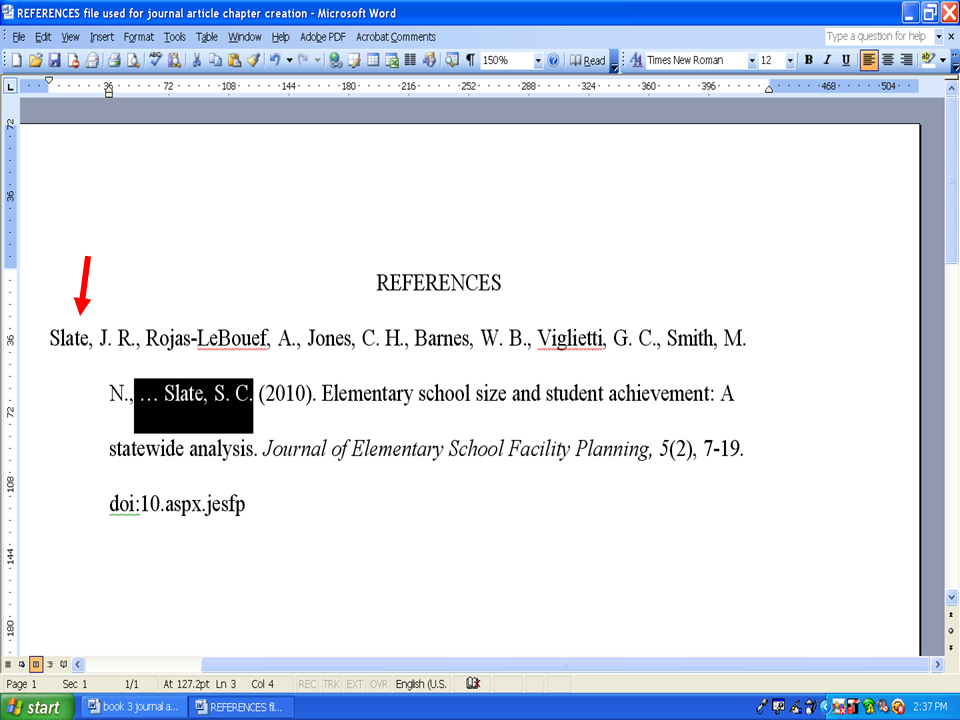Print the document using the printer icon

[x=114, y=60]
